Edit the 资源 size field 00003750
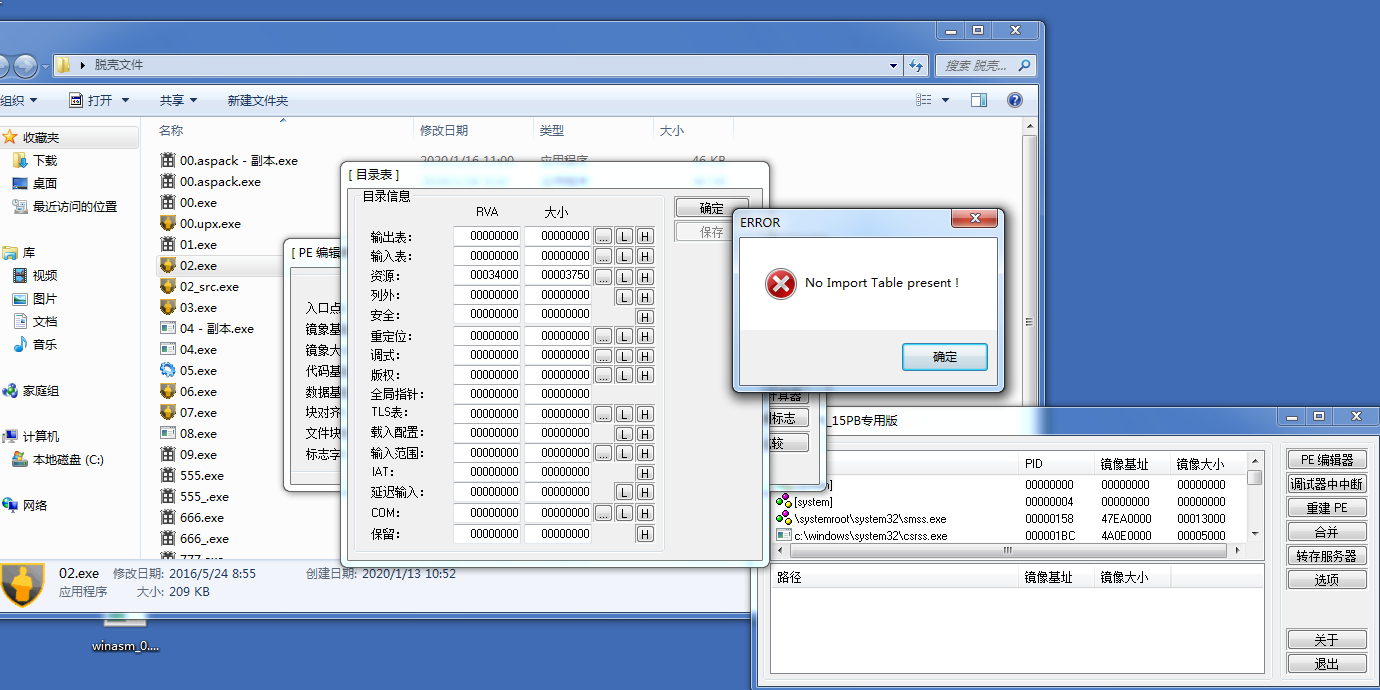This screenshot has width=1380, height=690. (x=558, y=275)
